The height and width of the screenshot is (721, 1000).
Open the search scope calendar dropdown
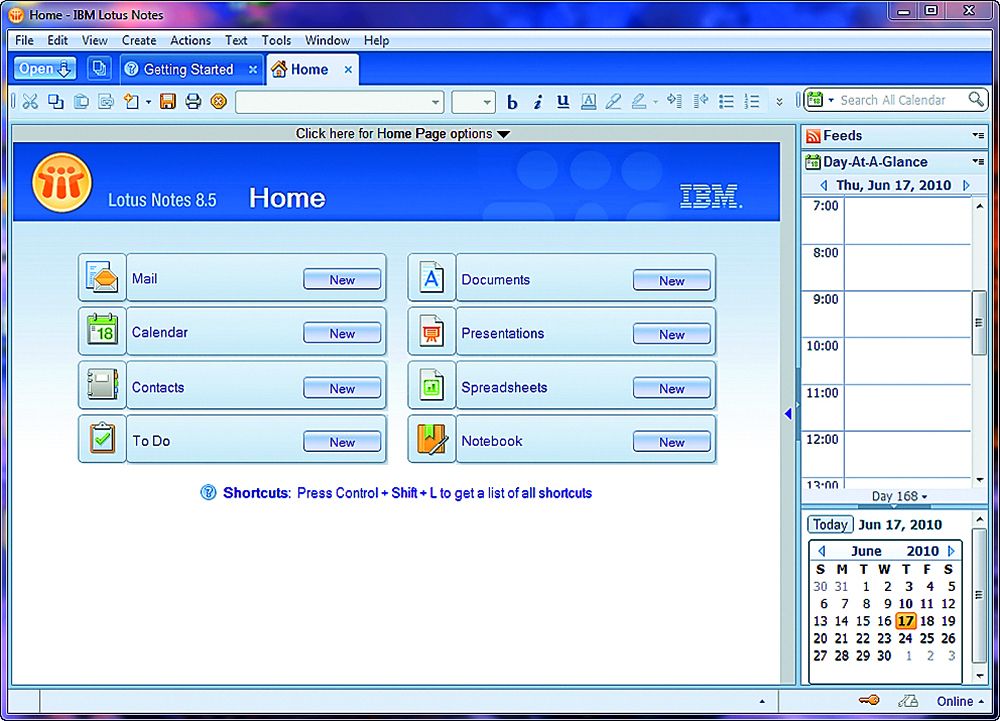click(x=830, y=100)
